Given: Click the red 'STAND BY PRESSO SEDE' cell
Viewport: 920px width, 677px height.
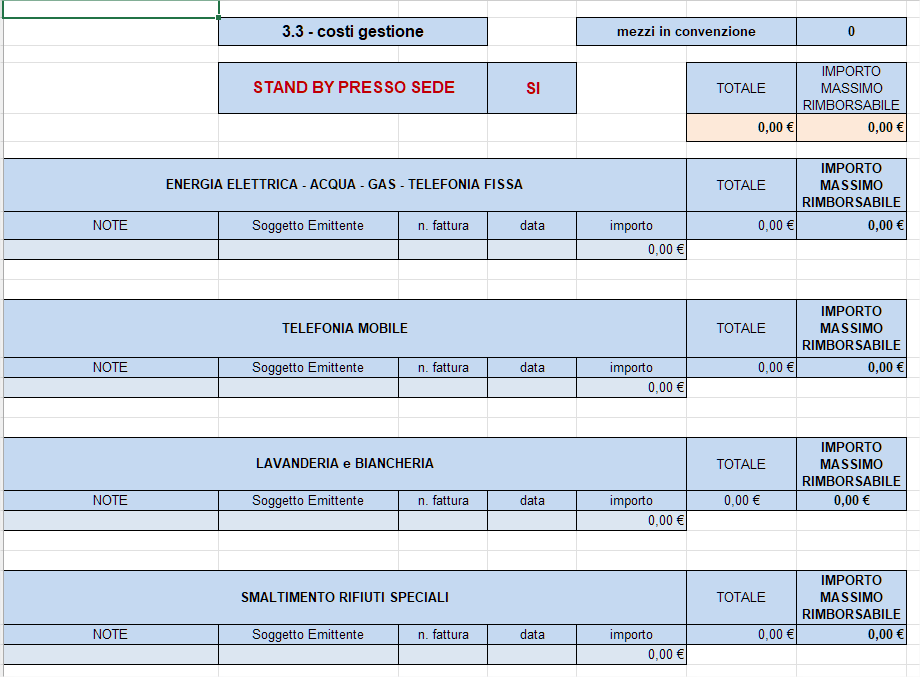Looking at the screenshot, I should (x=353, y=88).
